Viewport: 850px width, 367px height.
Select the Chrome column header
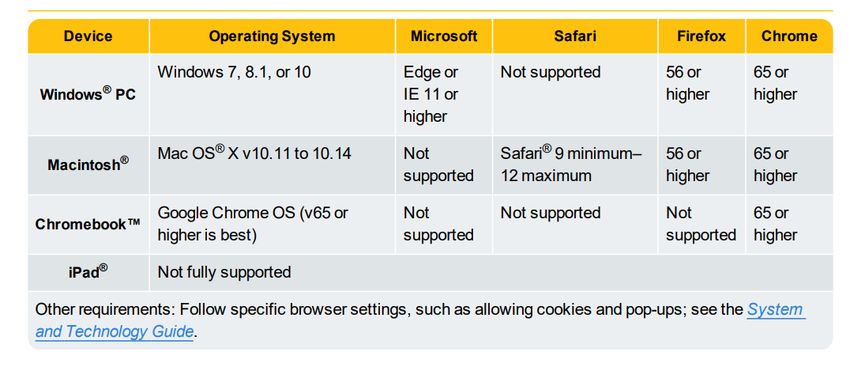tap(789, 36)
